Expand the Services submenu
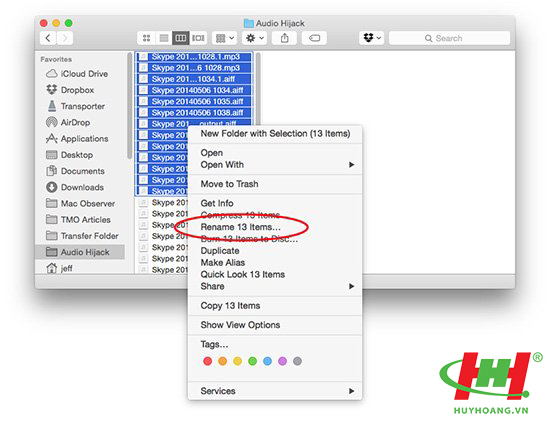The width and height of the screenshot is (550, 421). (x=275, y=391)
